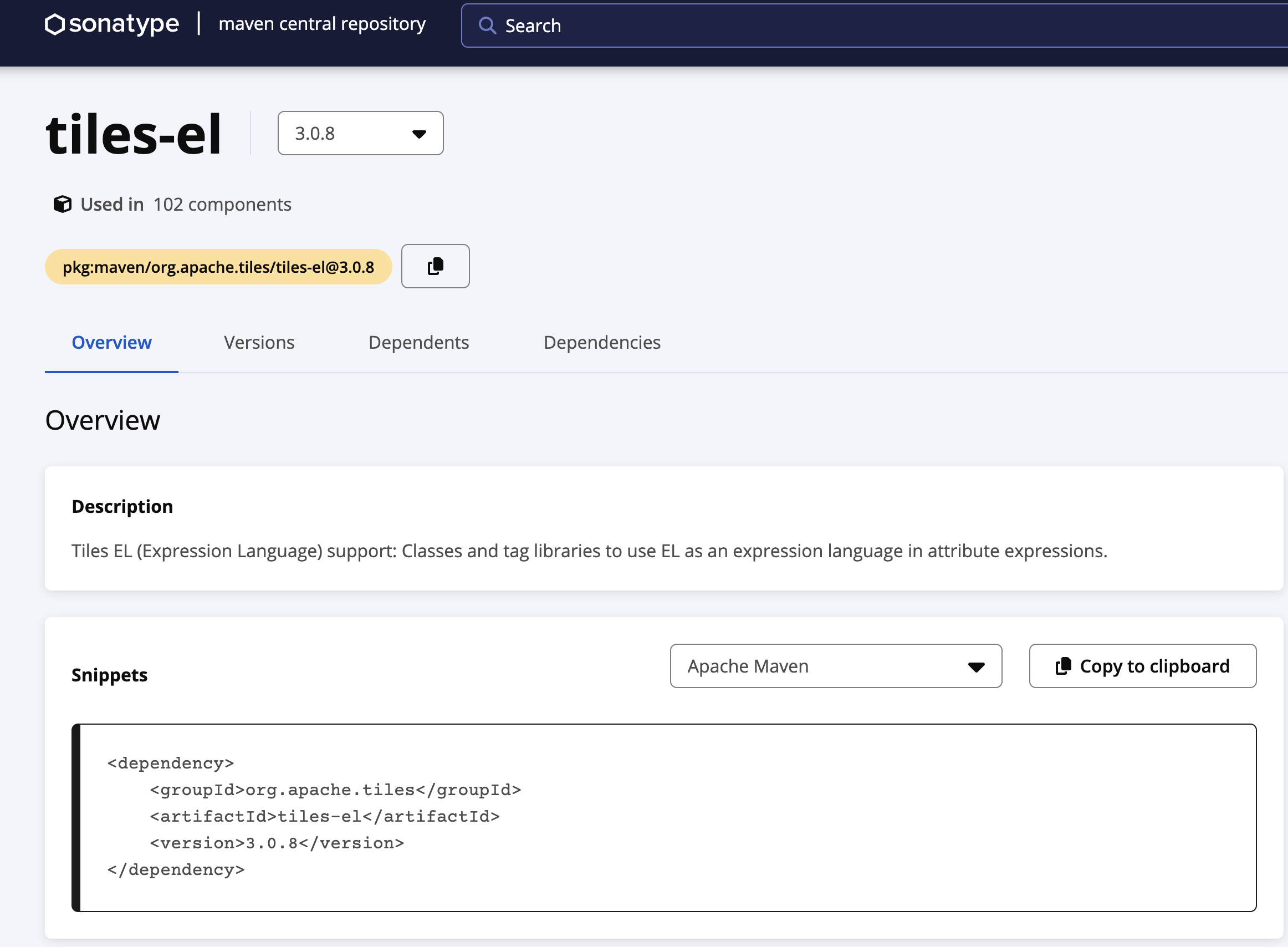Click the Used in label
Viewport: 1288px width, 947px height.
[x=113, y=205]
